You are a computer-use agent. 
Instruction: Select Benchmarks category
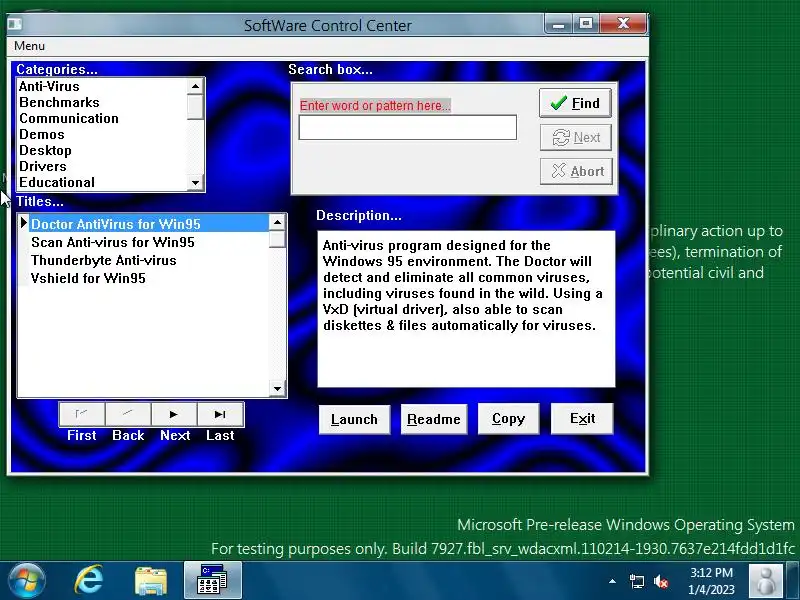point(102,103)
